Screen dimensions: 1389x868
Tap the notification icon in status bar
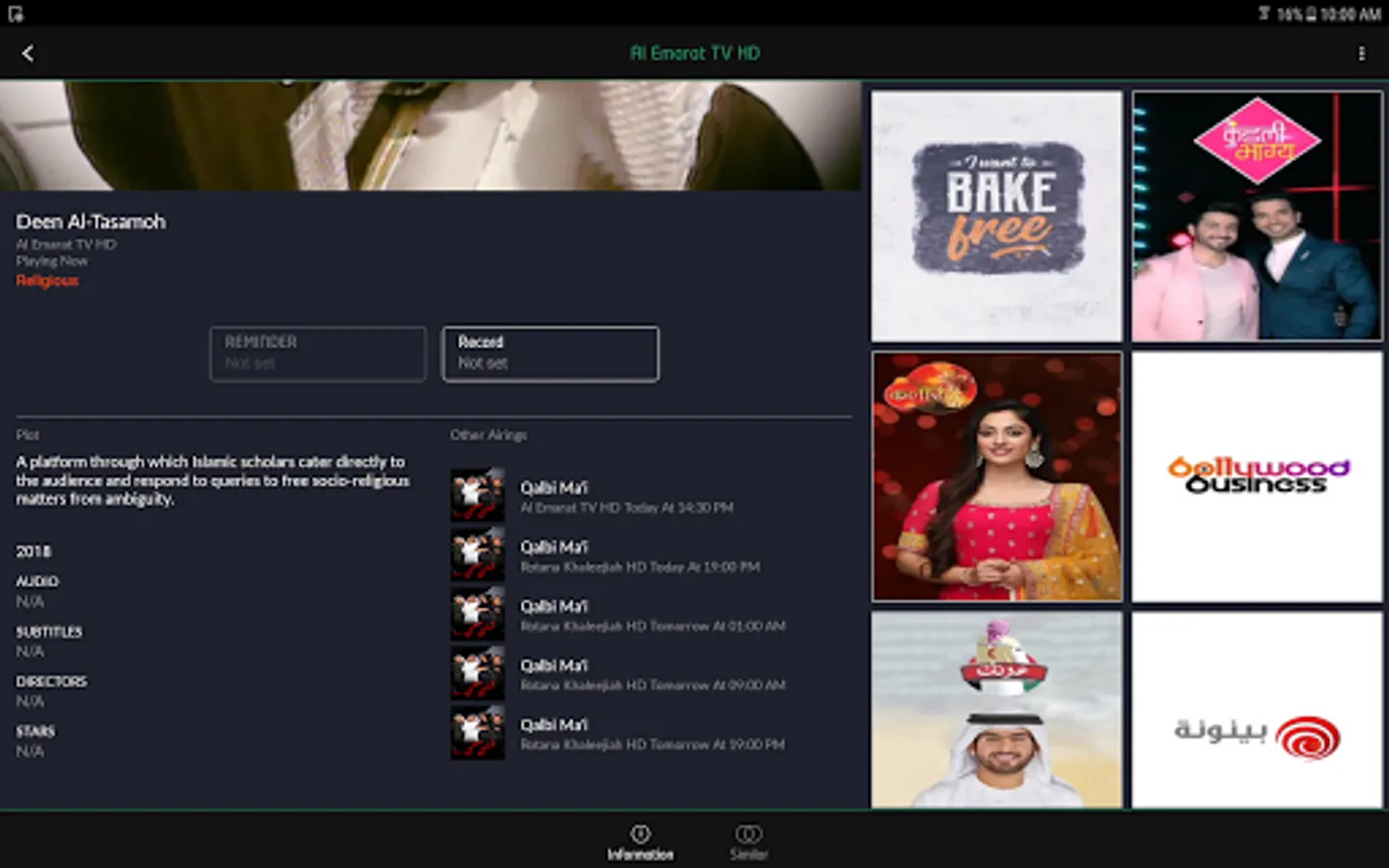coord(15,14)
